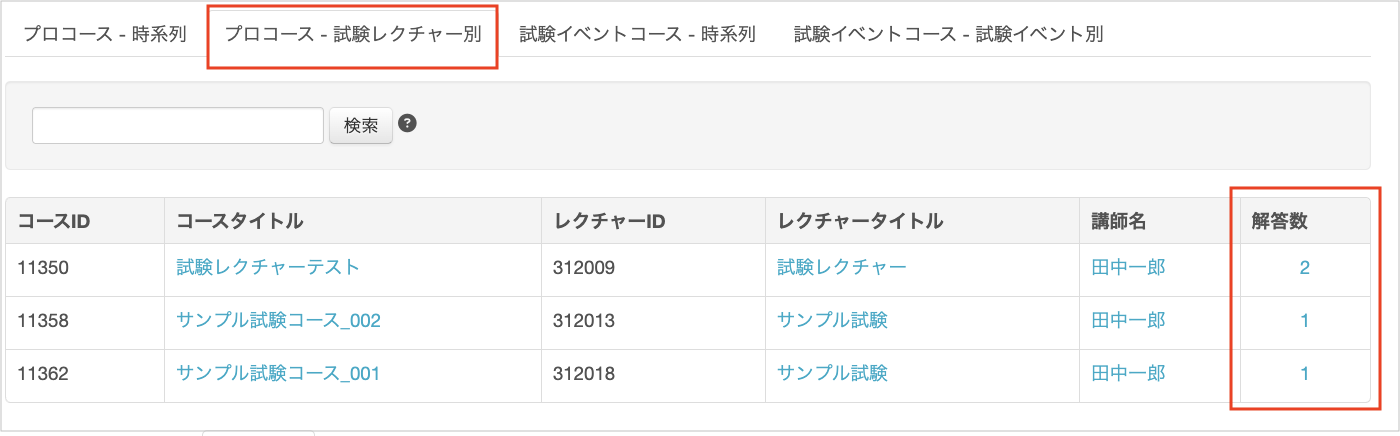This screenshot has height=436, width=1400.
Task: Open サンプル試験 lecture for course 11362
Action: click(832, 374)
